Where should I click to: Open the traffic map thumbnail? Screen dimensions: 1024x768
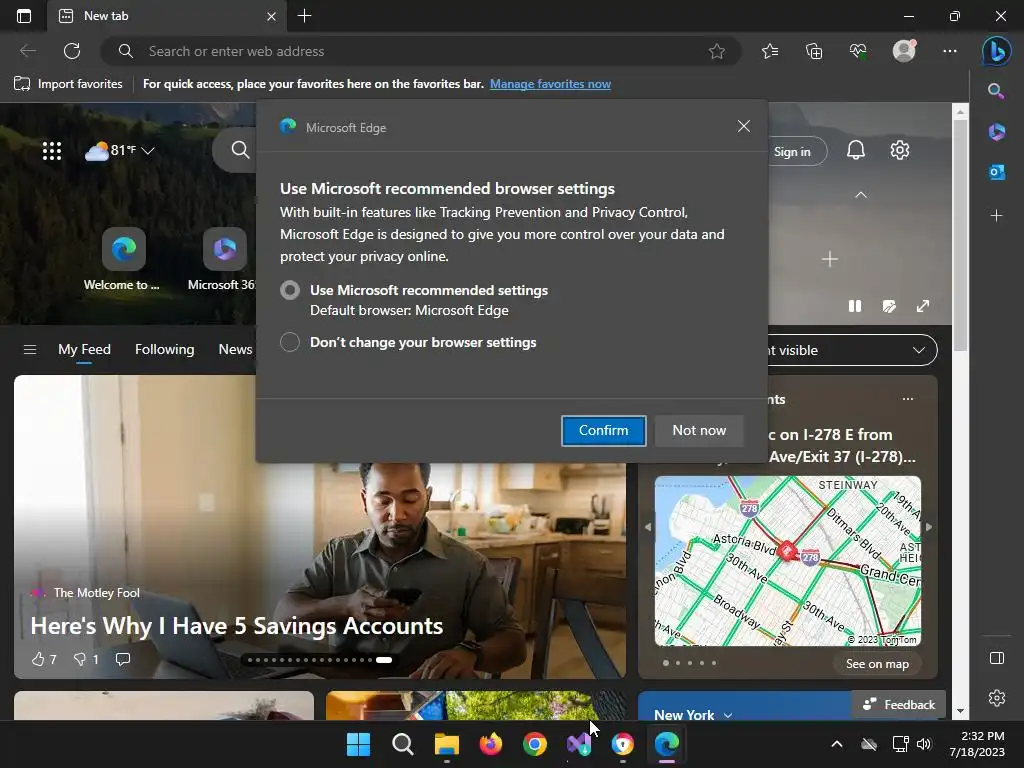coord(788,561)
